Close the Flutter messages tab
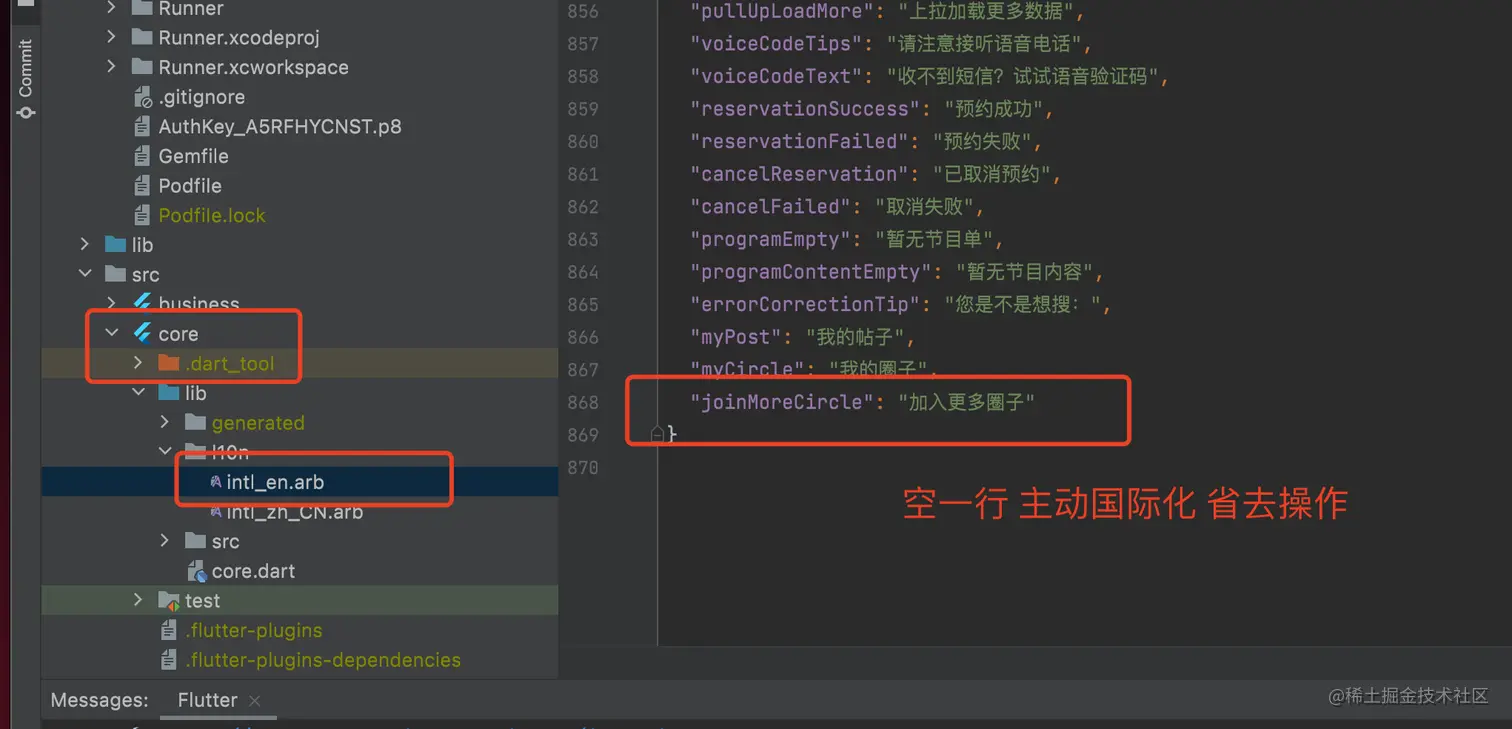Screen dimensions: 1512x729 [x=254, y=701]
